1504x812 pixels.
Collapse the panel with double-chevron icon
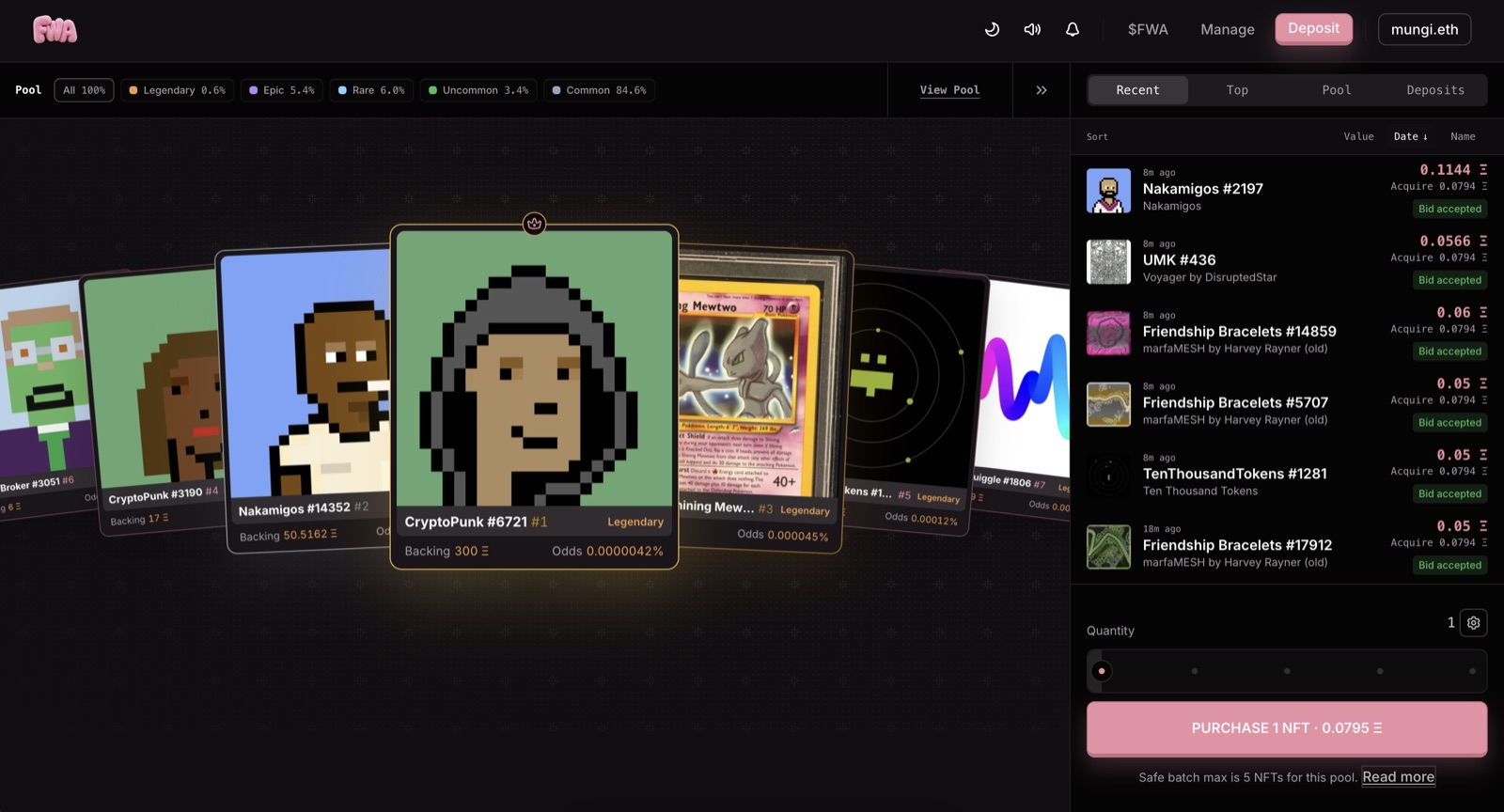click(1042, 90)
